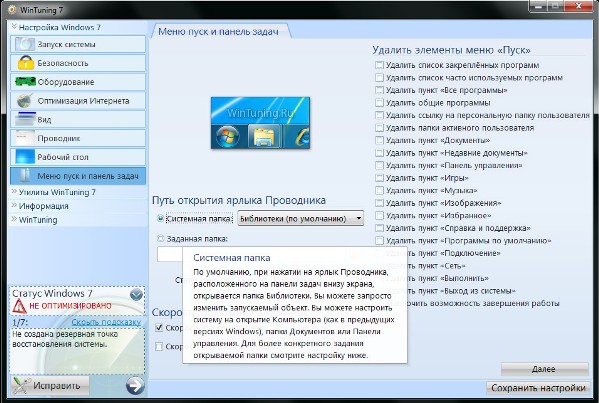Click the Далее button

pyautogui.click(x=544, y=369)
